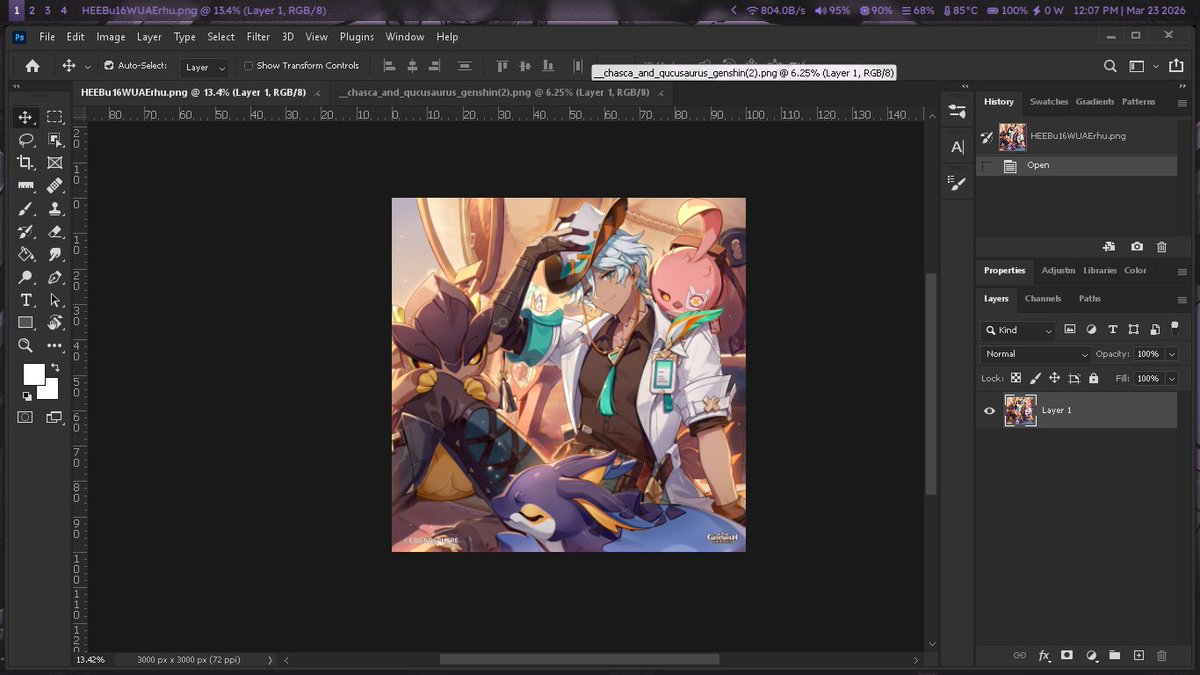Select workspace 2 in top bar
Screen dimensions: 1200x675
pos(32,10)
